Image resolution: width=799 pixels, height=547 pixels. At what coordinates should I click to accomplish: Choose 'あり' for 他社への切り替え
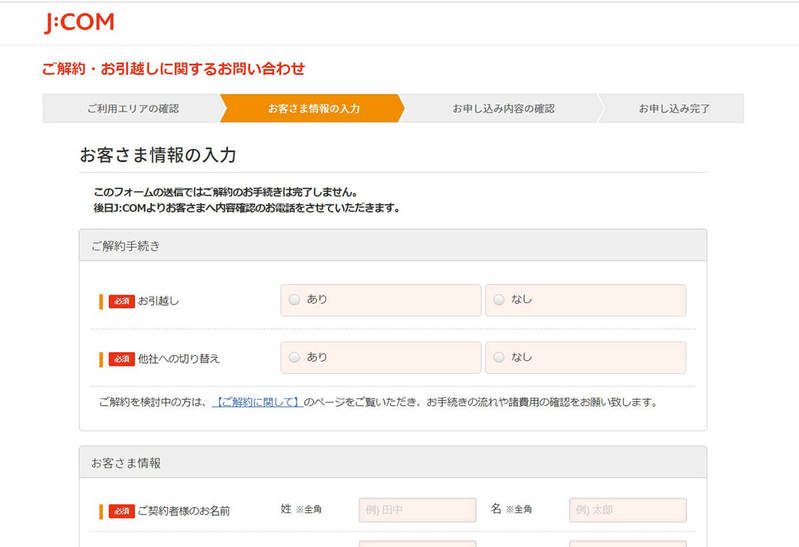(x=295, y=357)
